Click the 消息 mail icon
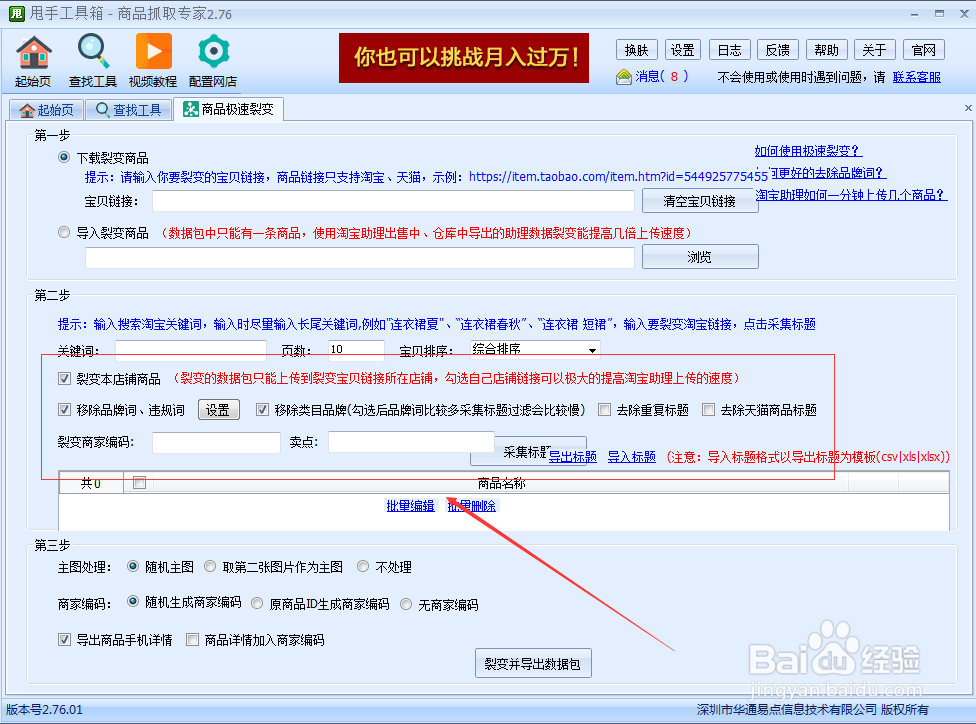The image size is (976, 724). (624, 77)
